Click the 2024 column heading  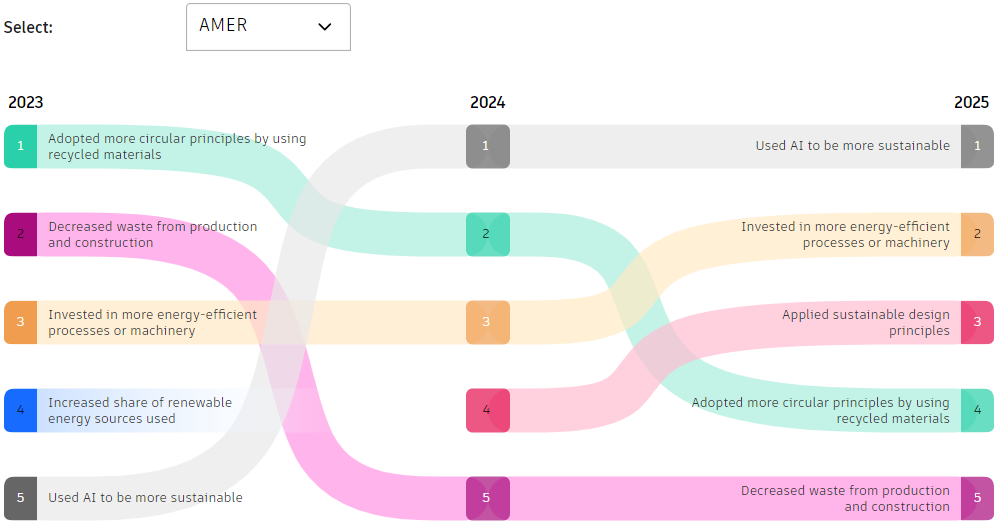tap(487, 102)
